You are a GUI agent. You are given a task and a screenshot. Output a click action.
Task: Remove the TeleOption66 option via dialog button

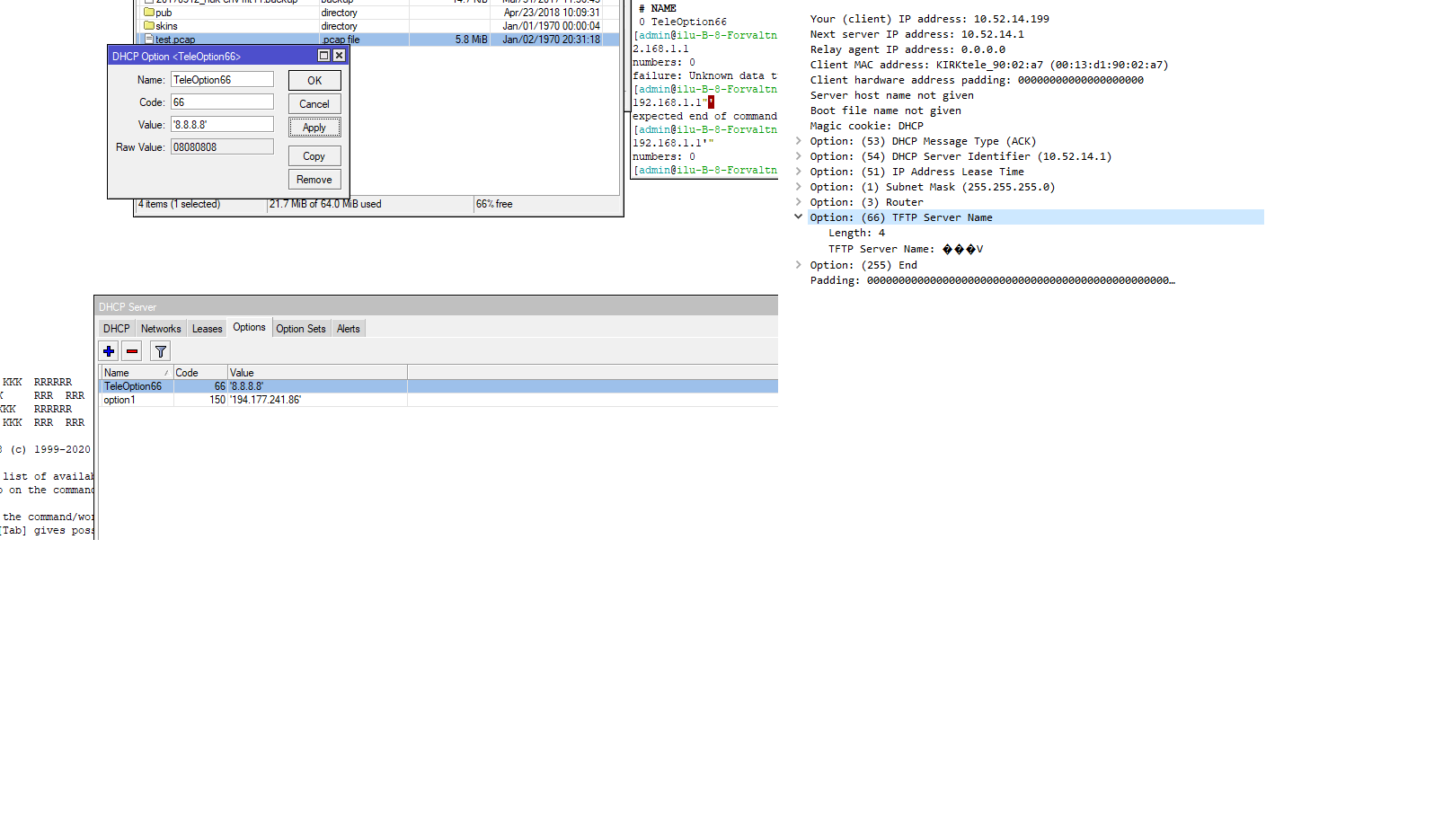click(314, 180)
